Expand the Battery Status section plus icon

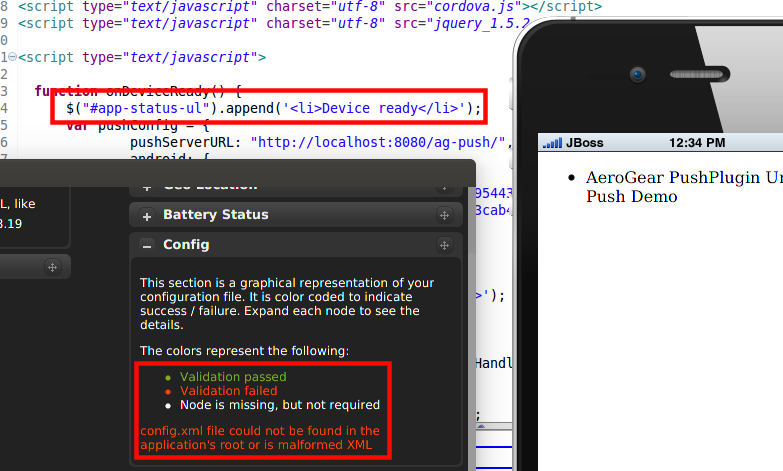pos(146,216)
